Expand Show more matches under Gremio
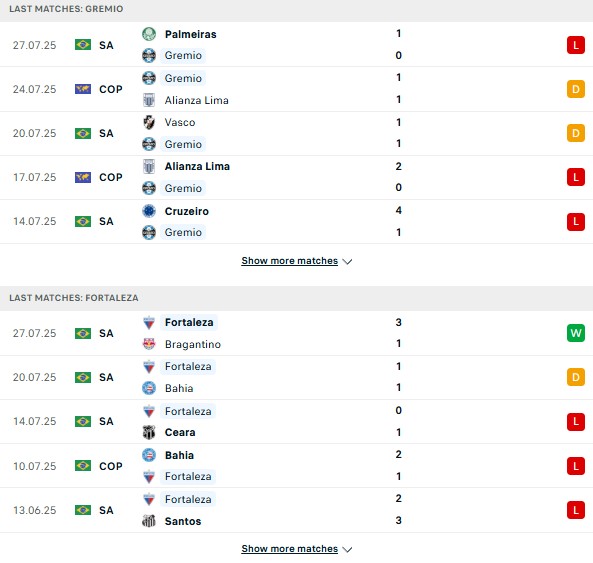This screenshot has height=563, width=593. [289, 261]
